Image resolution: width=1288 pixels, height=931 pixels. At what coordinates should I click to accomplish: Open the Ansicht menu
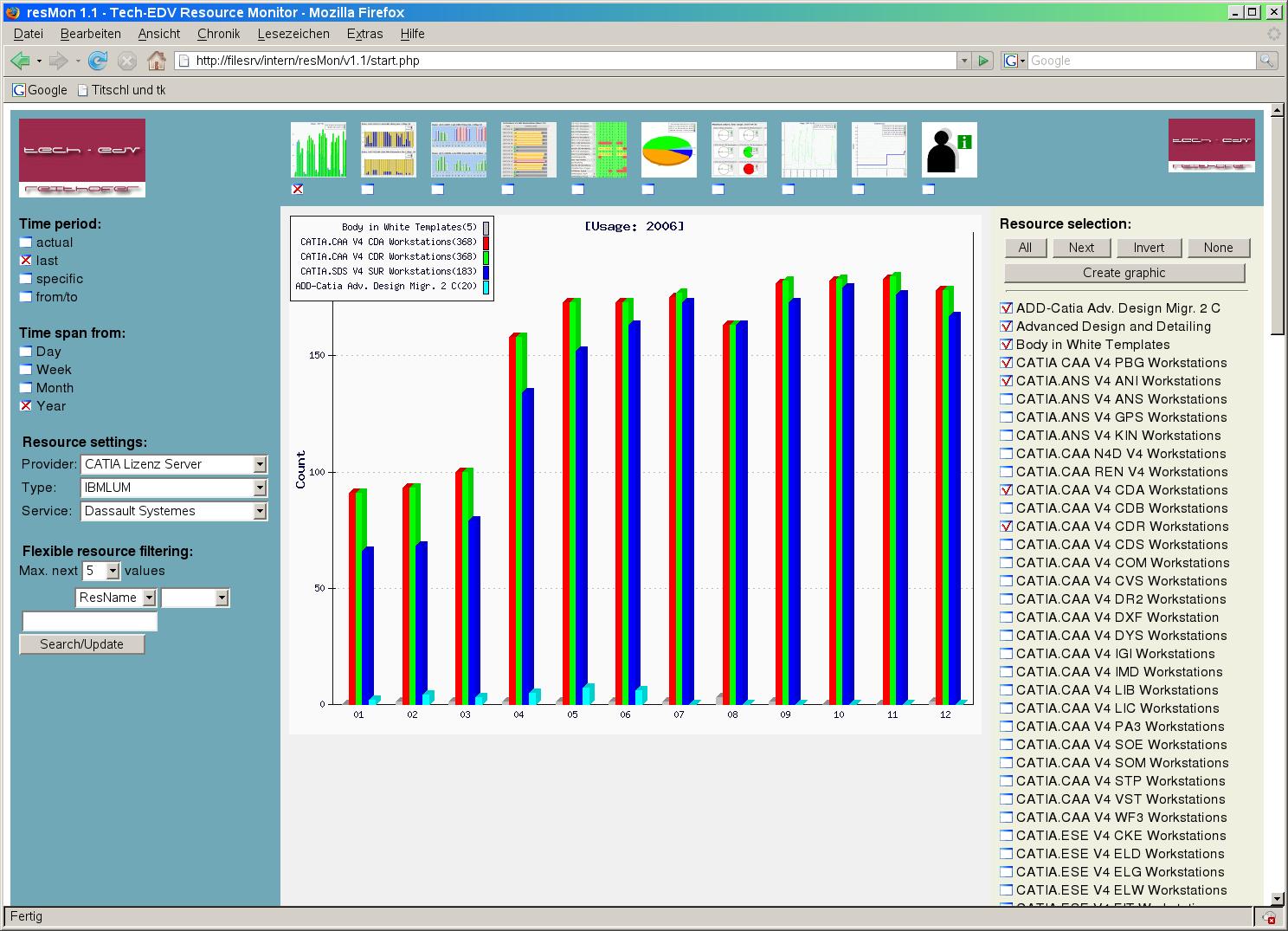159,34
